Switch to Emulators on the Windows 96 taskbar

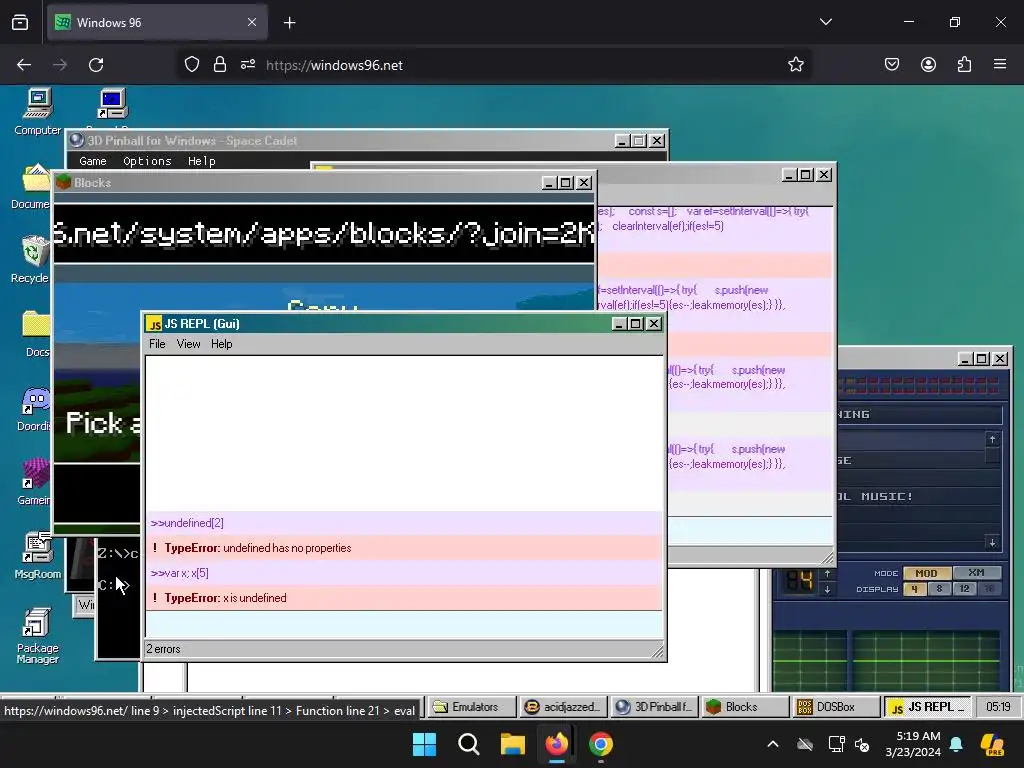pos(470,707)
